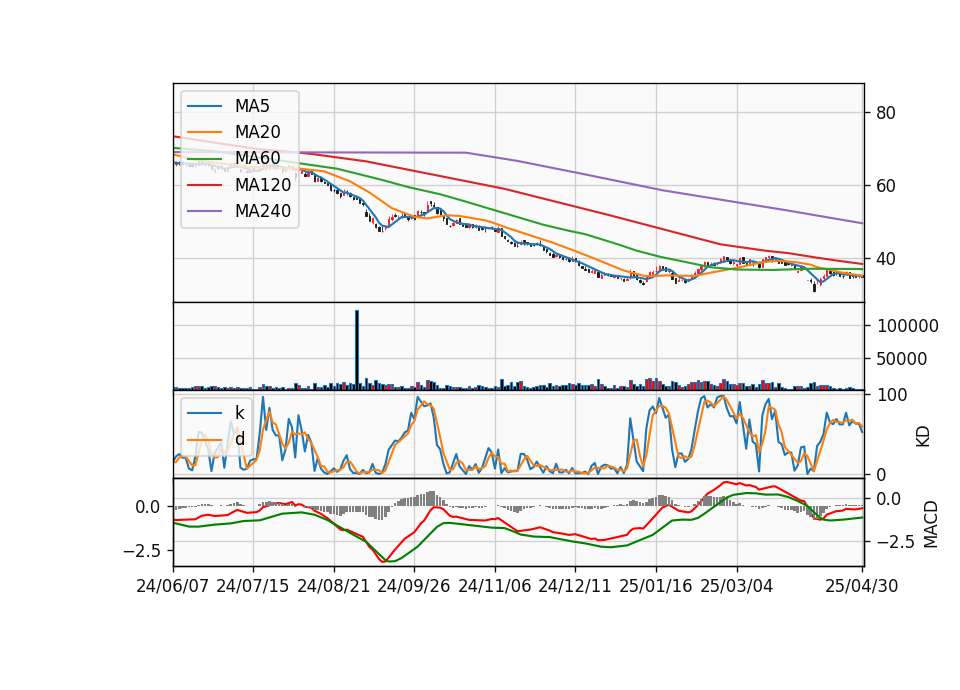Image resolution: width=960 pixels, height=690 pixels.
Task: Click the blue MA5 legend line
Action: [x=204, y=107]
